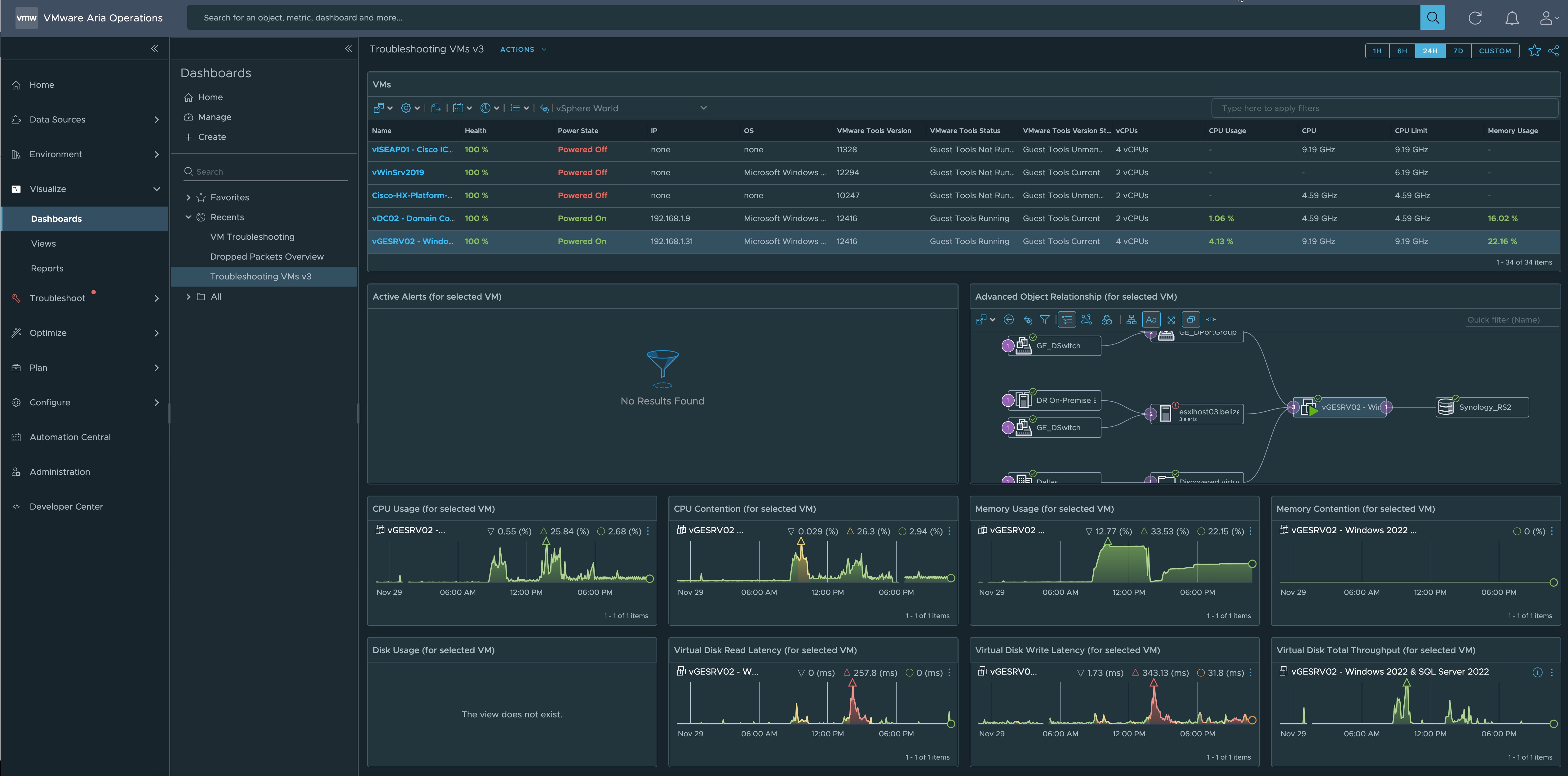Open the Cisco-HX-Platform VM link
This screenshot has width=1568, height=776.
(412, 195)
